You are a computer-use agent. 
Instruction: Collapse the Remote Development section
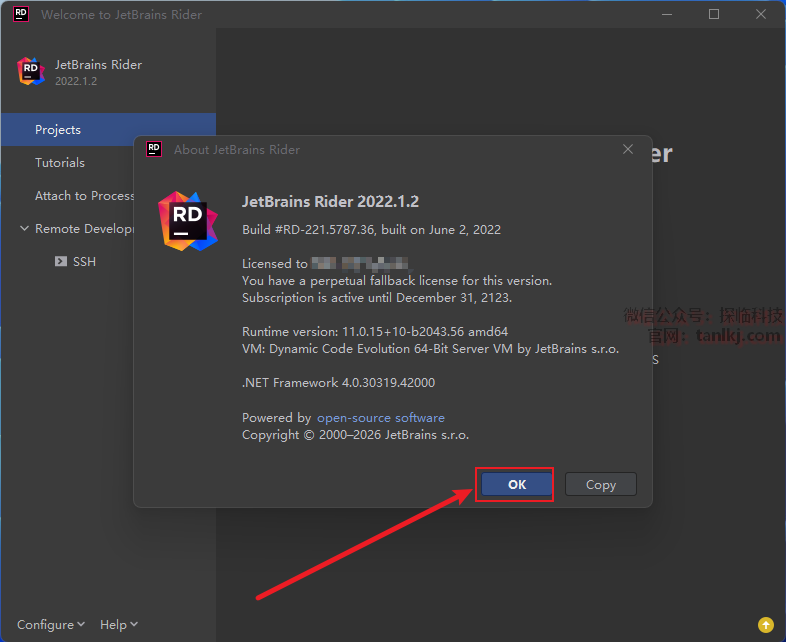point(25,229)
